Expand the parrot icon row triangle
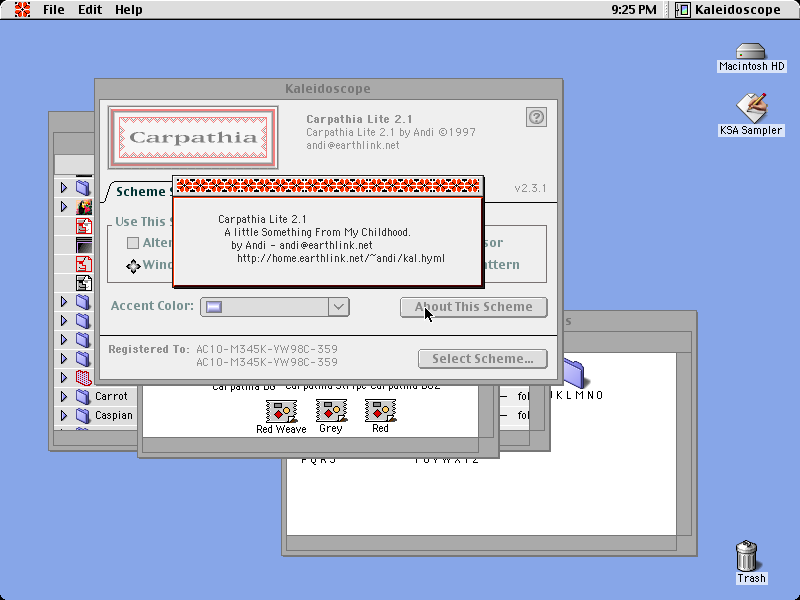 coord(64,207)
